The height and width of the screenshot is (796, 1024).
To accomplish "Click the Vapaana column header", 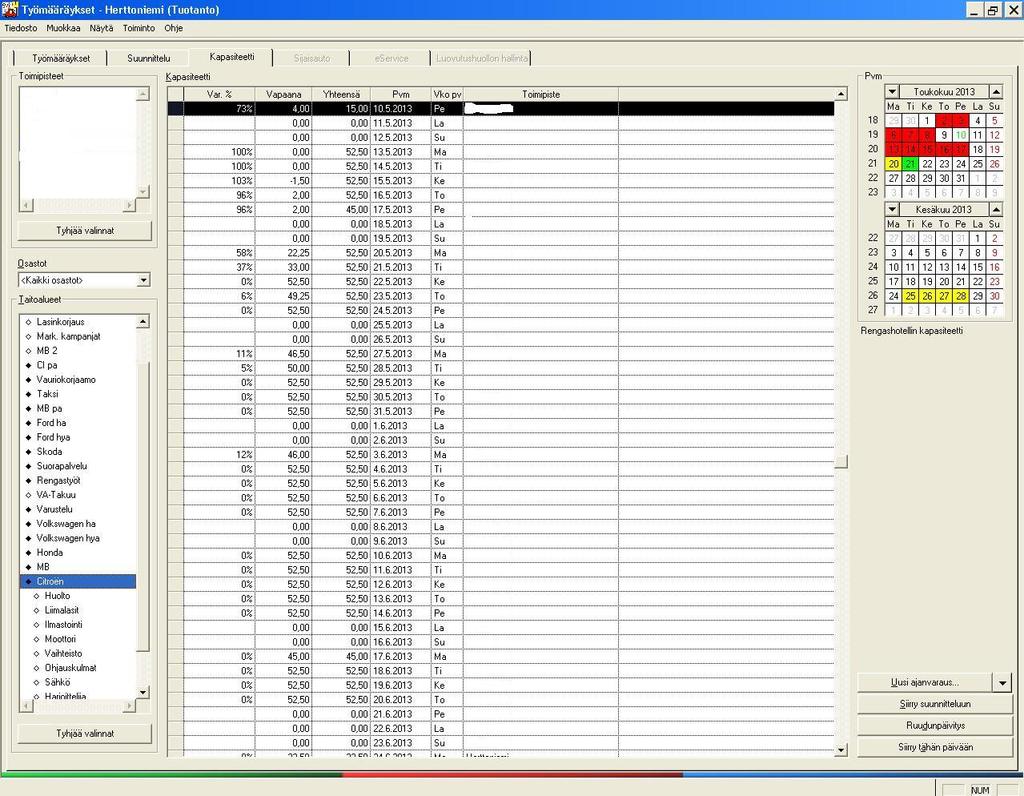I will (x=283, y=94).
